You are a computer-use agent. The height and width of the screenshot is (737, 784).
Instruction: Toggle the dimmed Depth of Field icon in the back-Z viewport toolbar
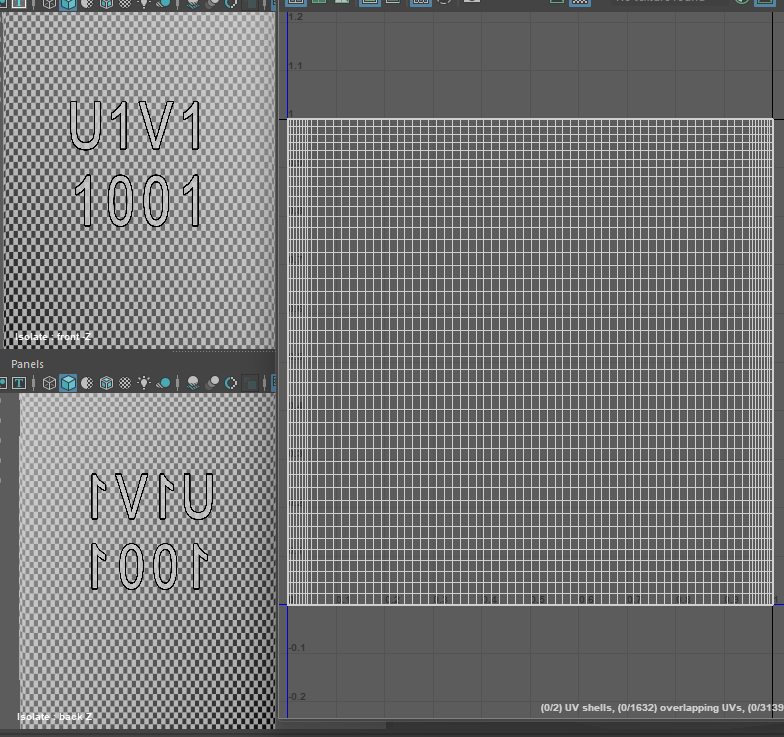point(250,383)
